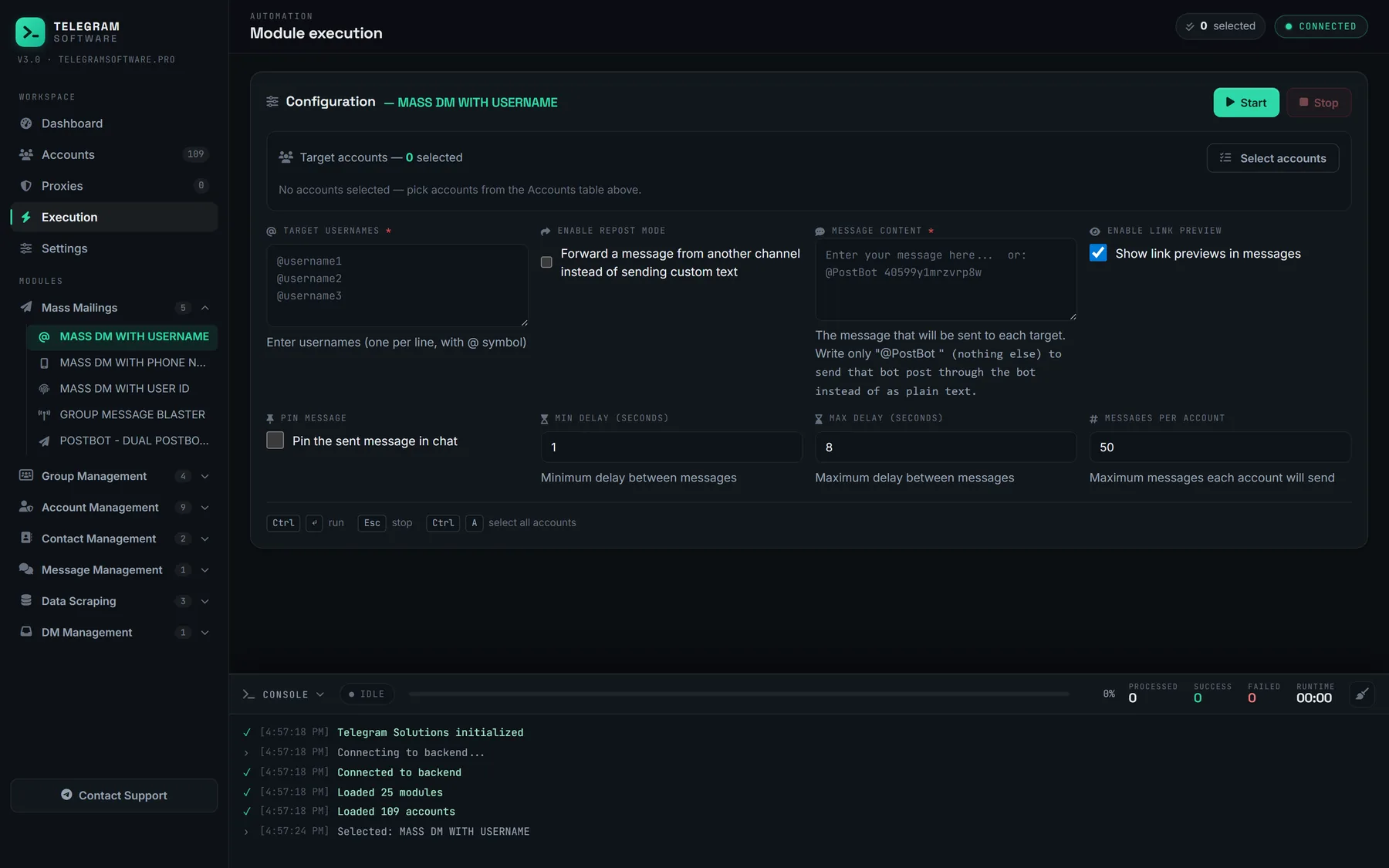Click the Stop button

(1319, 103)
